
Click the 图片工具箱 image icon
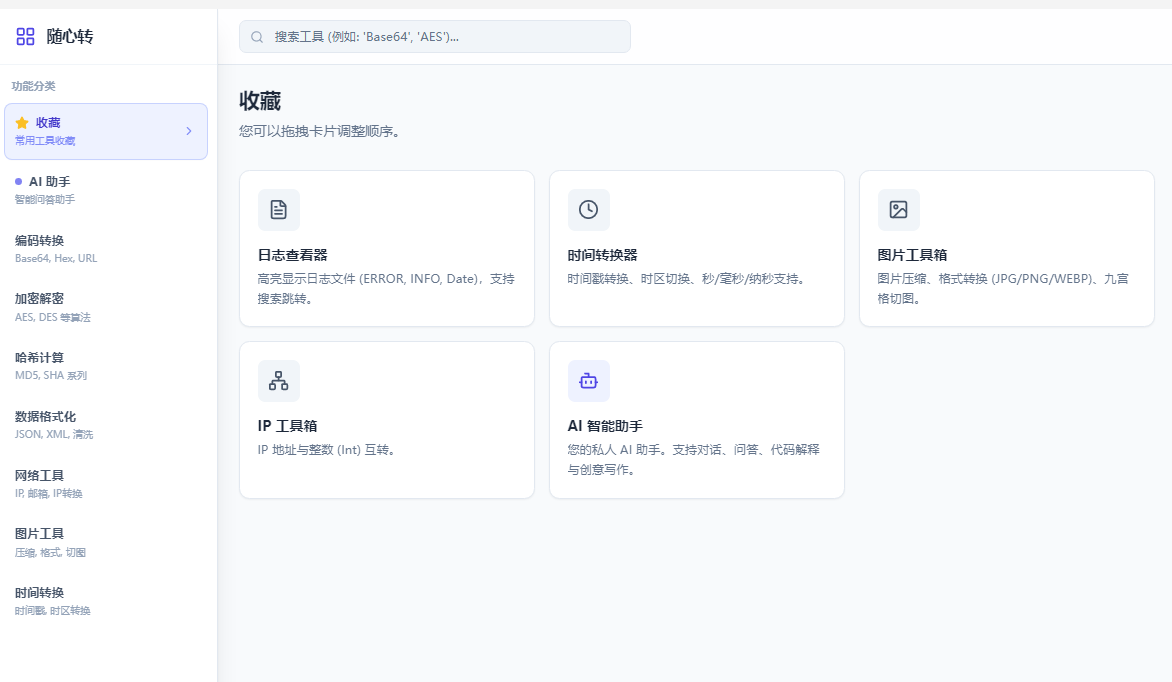(x=898, y=210)
